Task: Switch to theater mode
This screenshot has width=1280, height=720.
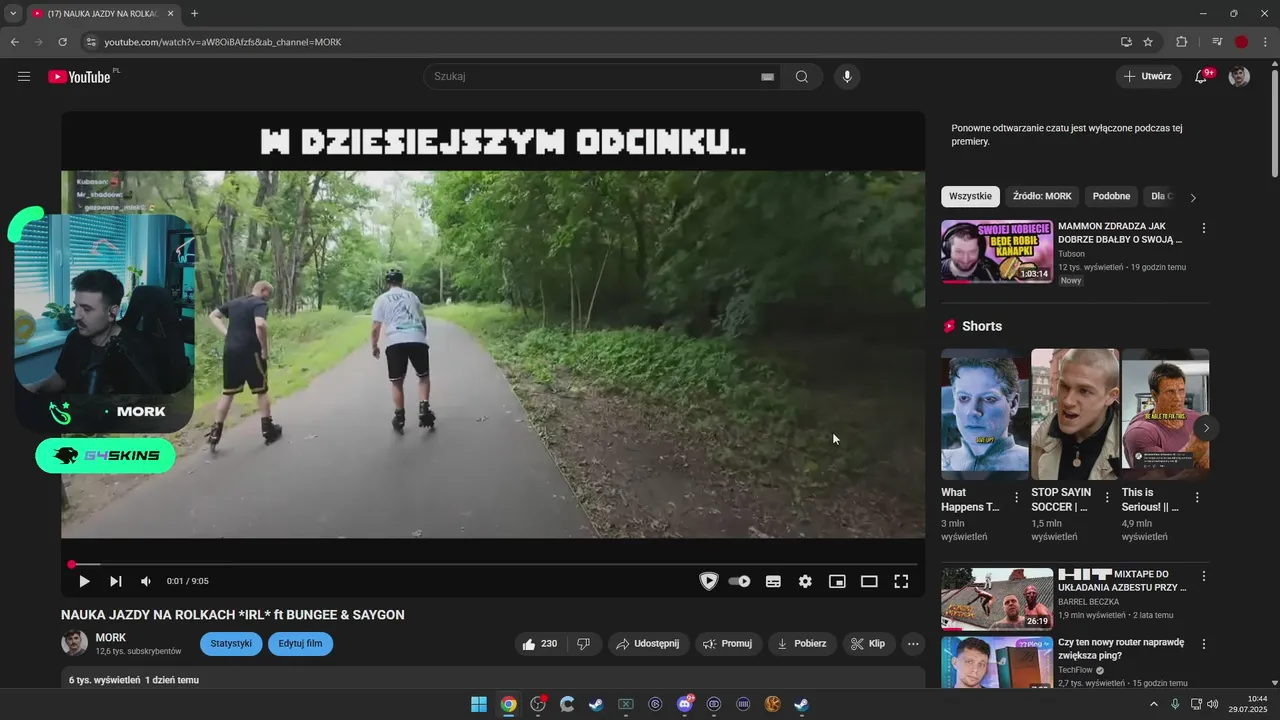Action: pos(869,581)
